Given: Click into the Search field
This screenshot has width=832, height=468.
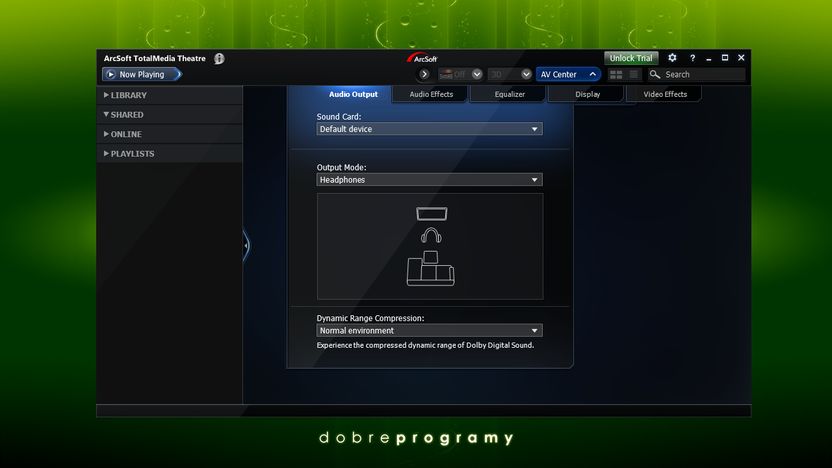Looking at the screenshot, I should 703,74.
